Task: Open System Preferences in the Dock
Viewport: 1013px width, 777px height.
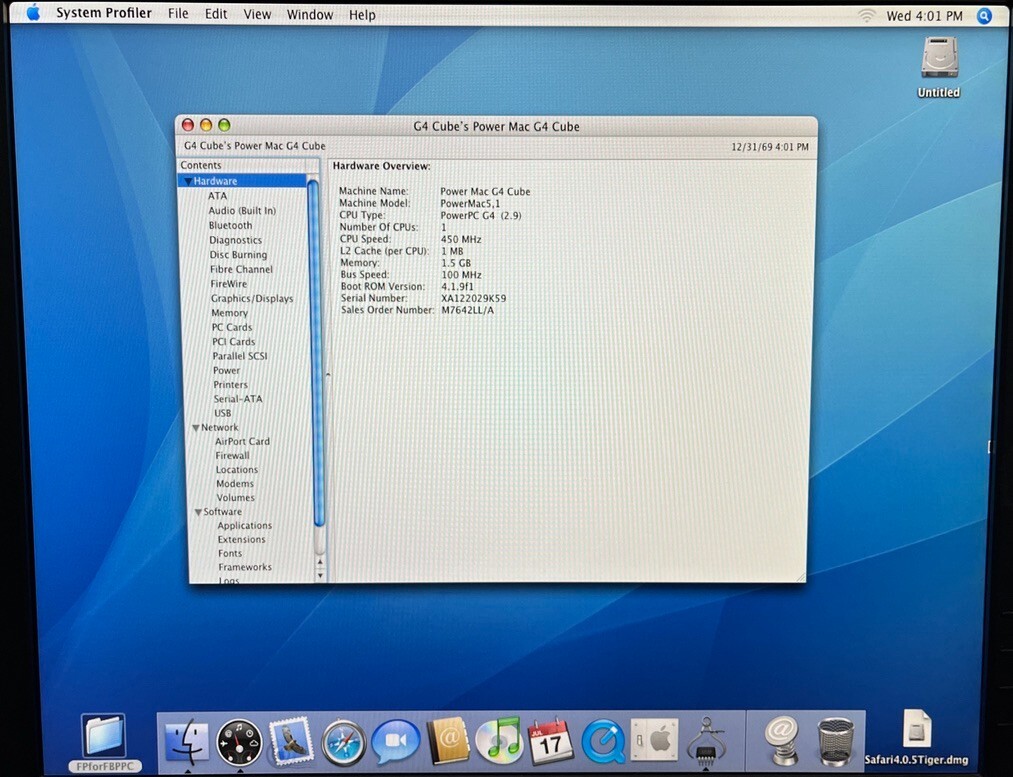Action: (654, 740)
